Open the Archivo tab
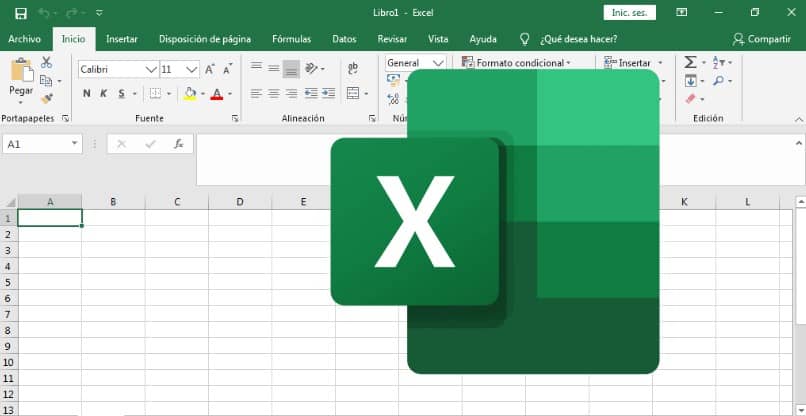Image resolution: width=806 pixels, height=416 pixels. pos(25,39)
